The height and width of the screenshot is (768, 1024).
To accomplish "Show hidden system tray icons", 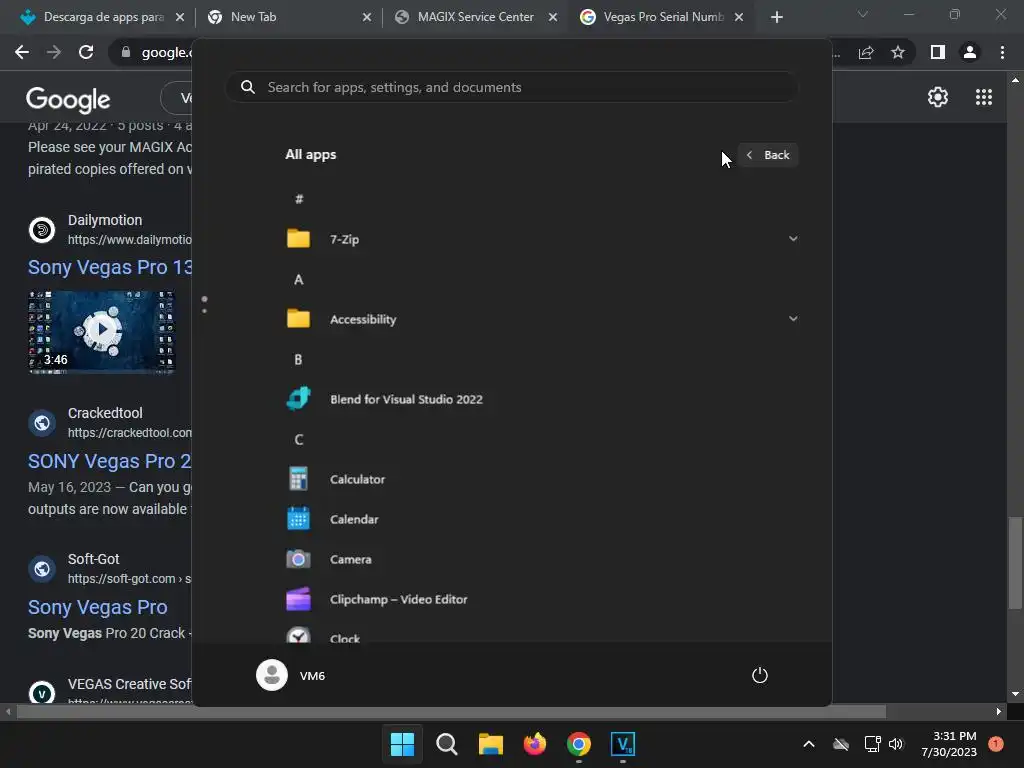I will click(x=808, y=744).
